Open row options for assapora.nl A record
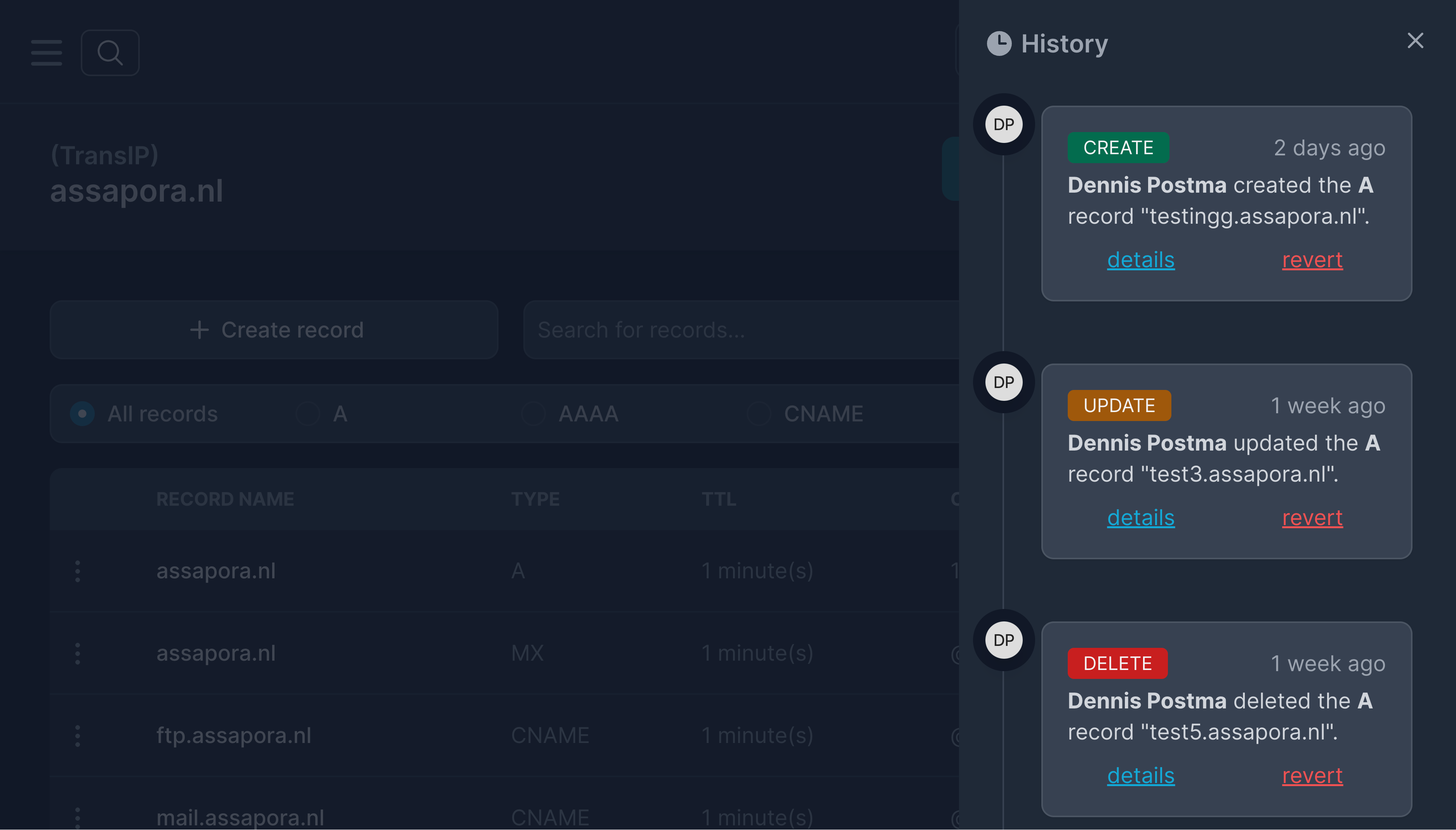 coord(78,571)
